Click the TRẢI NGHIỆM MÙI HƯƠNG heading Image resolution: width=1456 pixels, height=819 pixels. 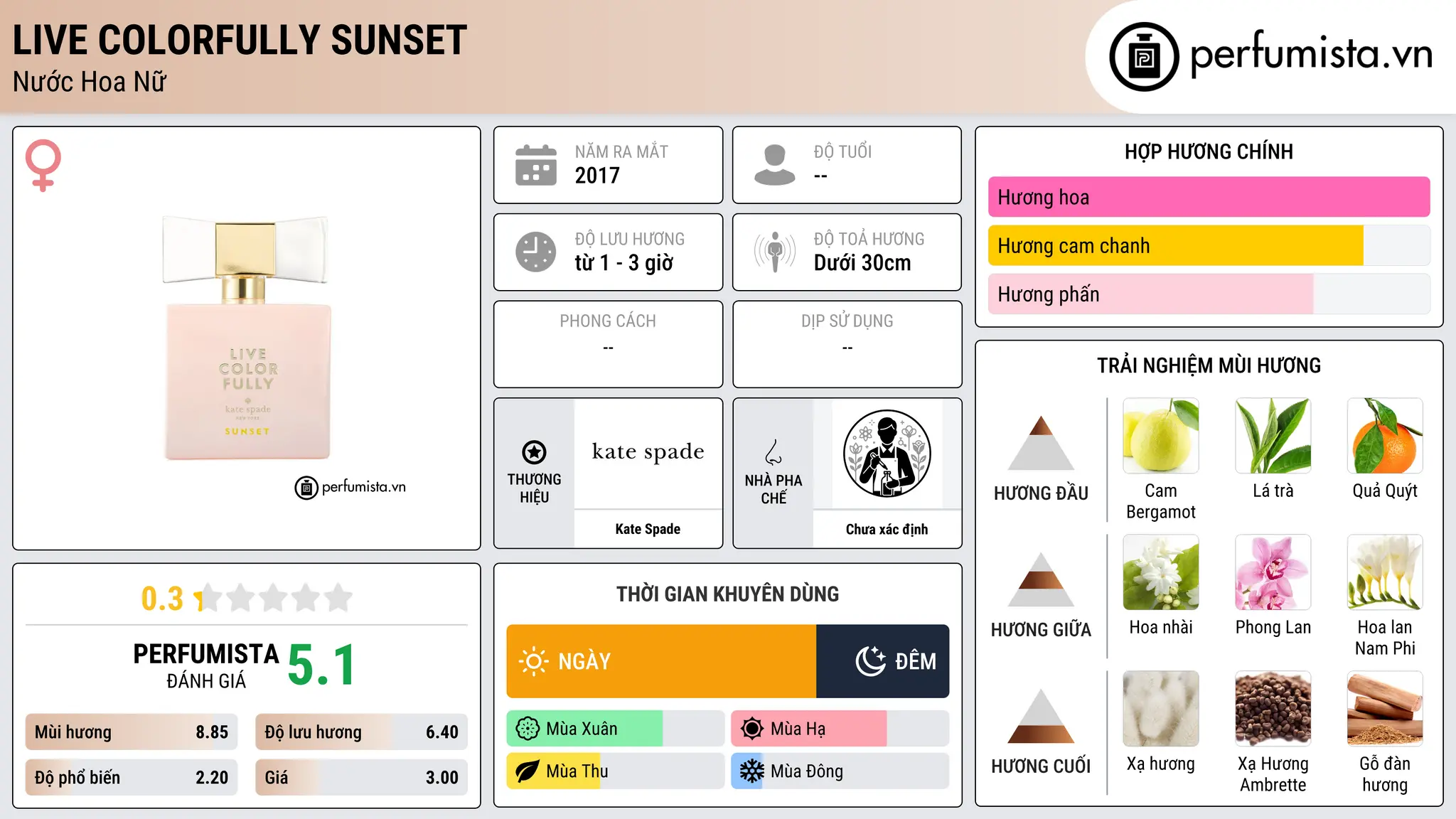1209,365
